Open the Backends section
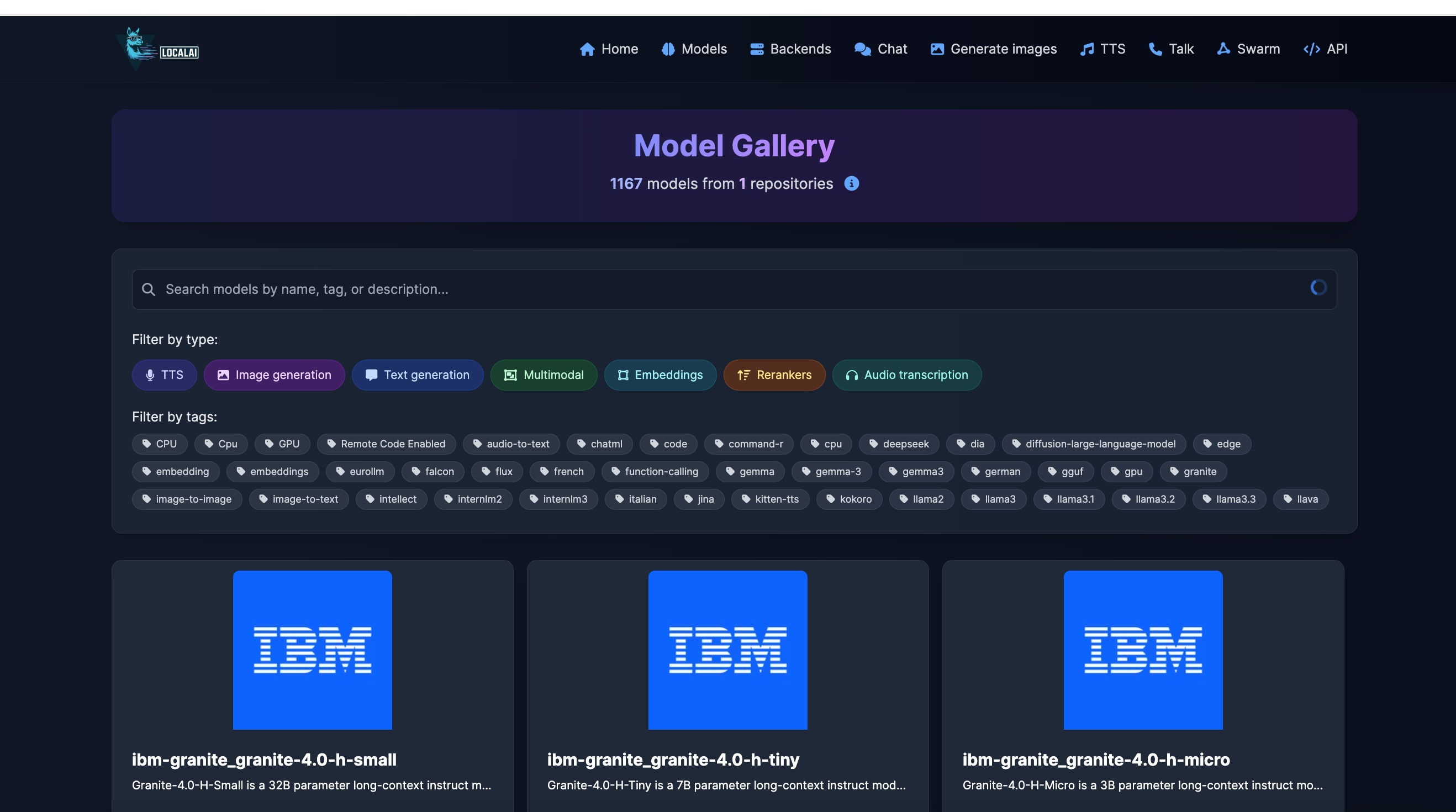Image resolution: width=1456 pixels, height=812 pixels. point(790,49)
